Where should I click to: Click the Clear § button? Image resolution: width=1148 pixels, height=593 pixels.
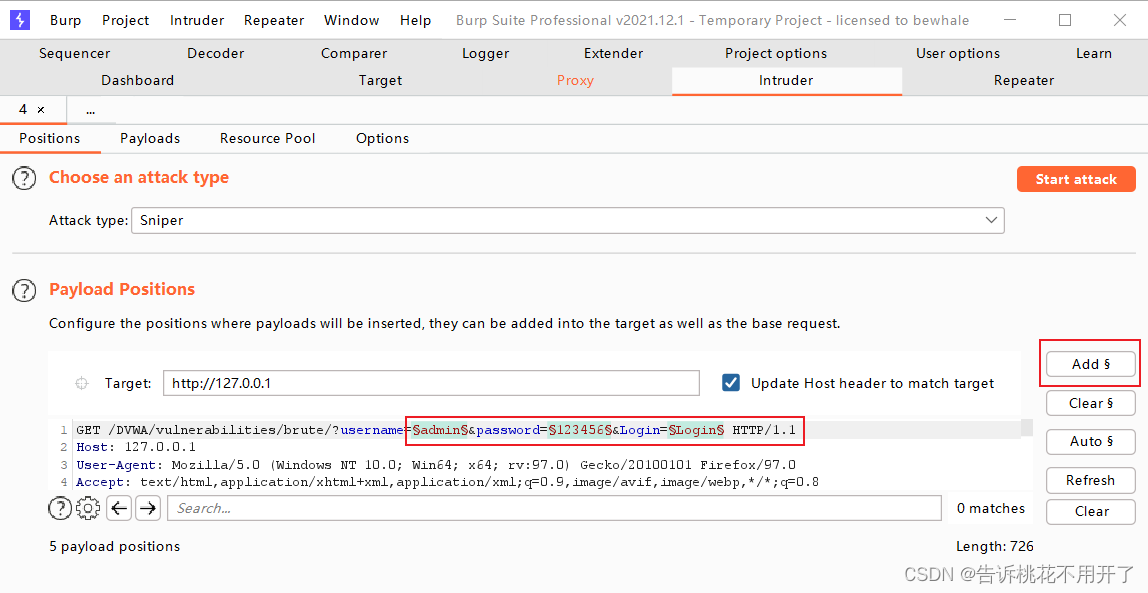coord(1091,403)
